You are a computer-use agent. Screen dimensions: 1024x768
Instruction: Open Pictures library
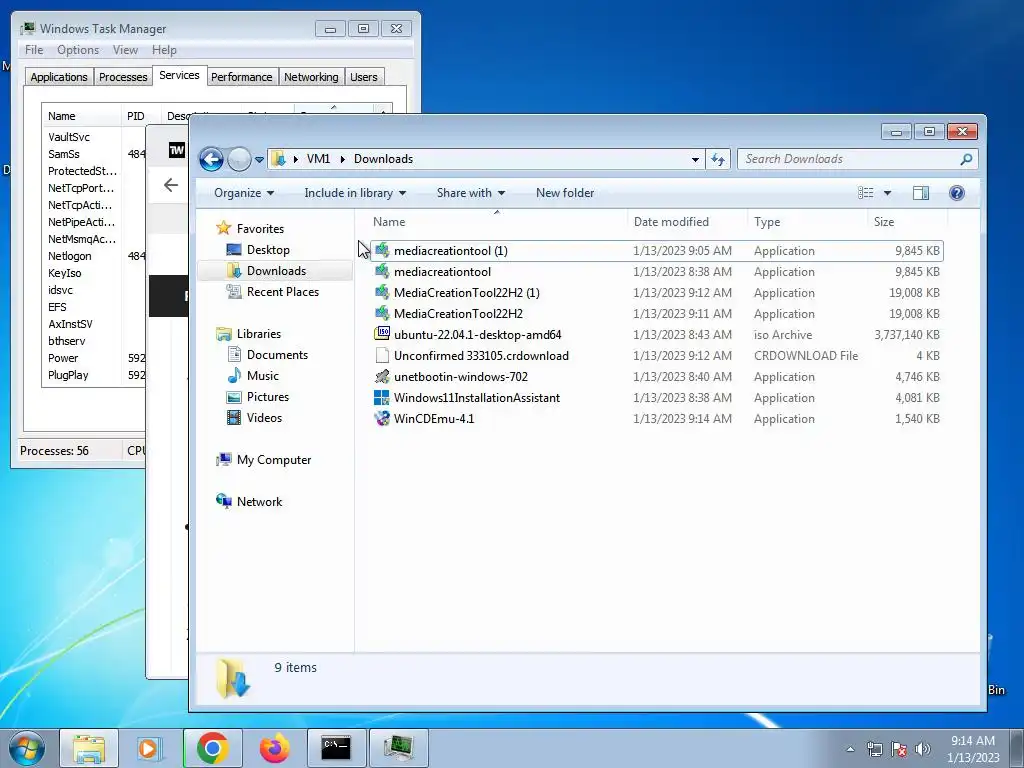[x=268, y=396]
